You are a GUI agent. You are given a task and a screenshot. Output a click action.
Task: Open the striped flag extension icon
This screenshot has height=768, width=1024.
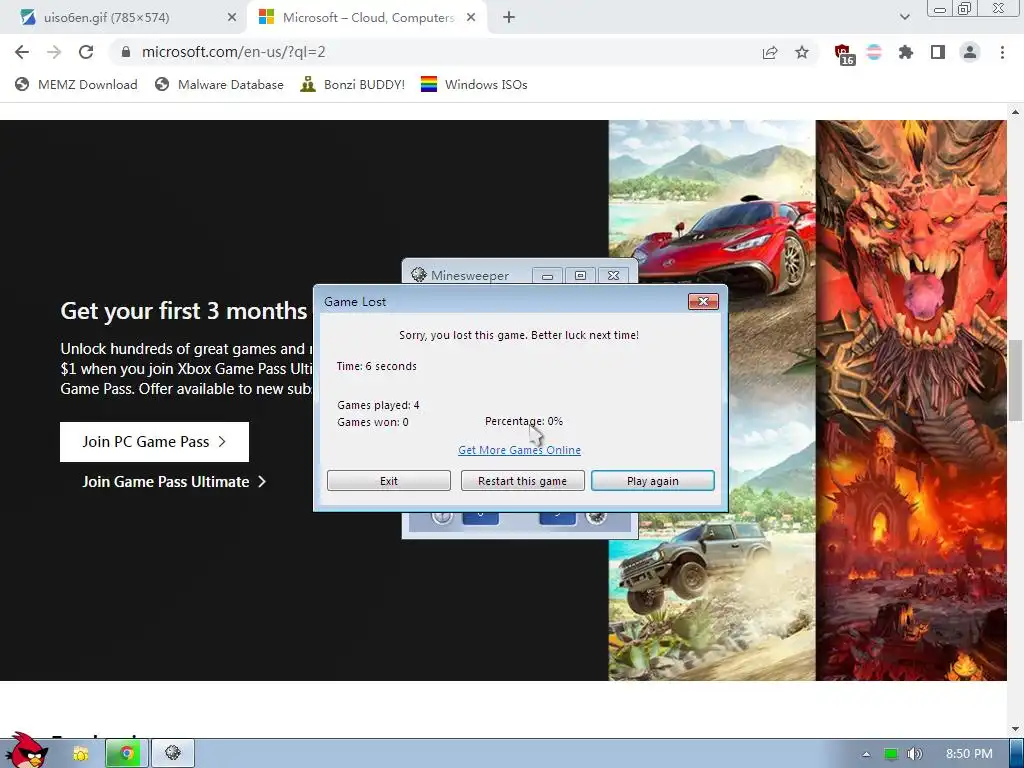[874, 52]
